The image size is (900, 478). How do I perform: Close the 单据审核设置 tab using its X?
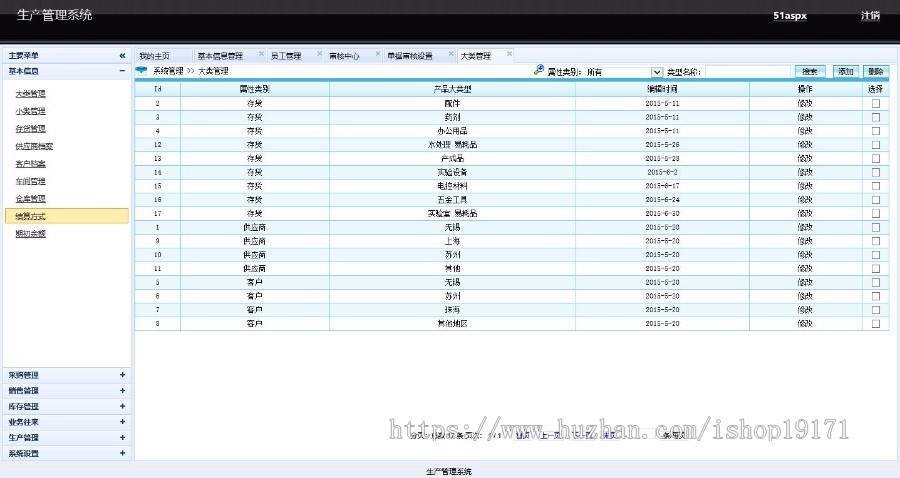click(451, 53)
